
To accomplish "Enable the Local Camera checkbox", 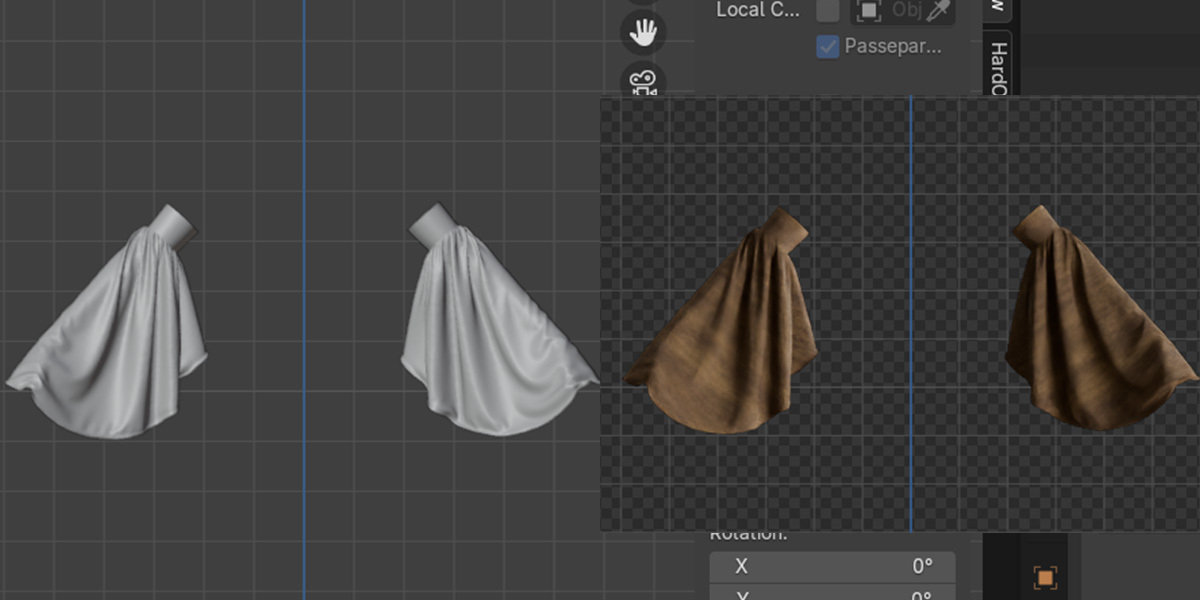I will coord(828,10).
